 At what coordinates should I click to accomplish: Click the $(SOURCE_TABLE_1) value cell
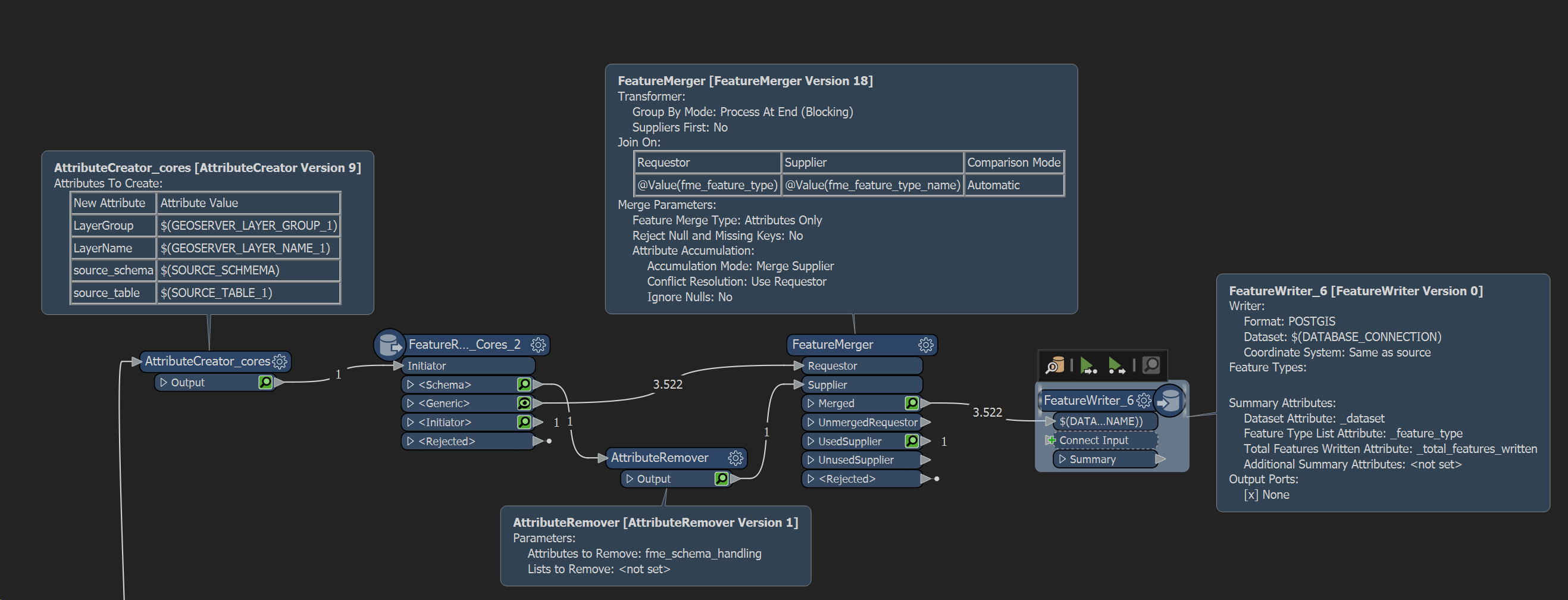(248, 293)
